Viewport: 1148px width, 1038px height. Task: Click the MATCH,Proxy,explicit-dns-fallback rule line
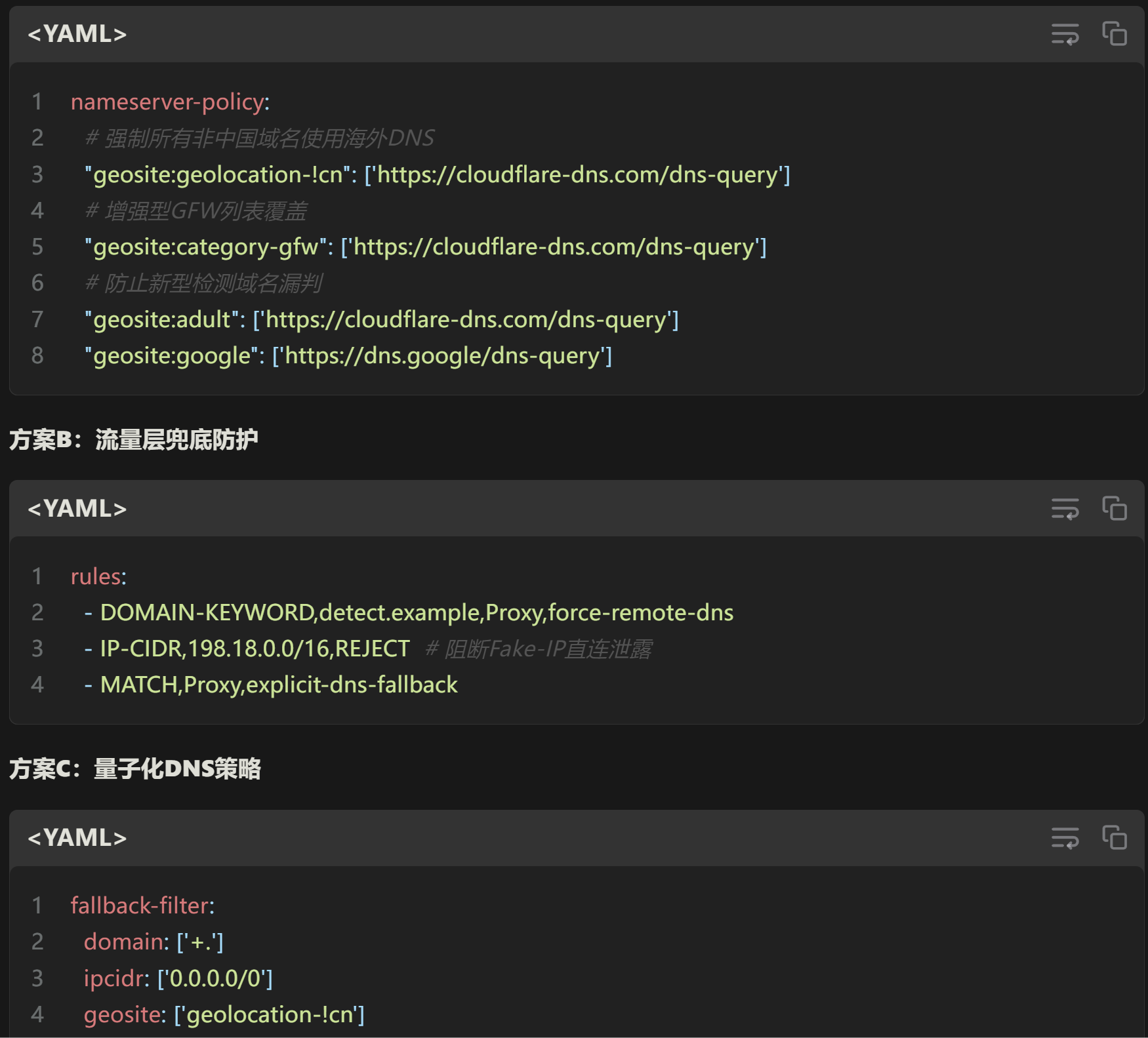point(271,685)
